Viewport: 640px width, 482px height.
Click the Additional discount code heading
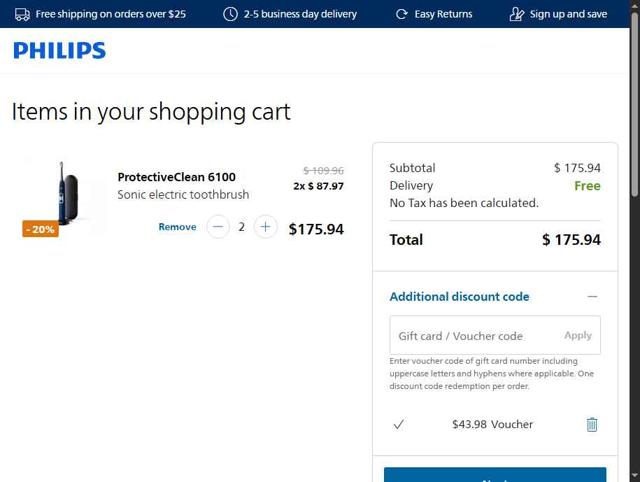(x=459, y=296)
